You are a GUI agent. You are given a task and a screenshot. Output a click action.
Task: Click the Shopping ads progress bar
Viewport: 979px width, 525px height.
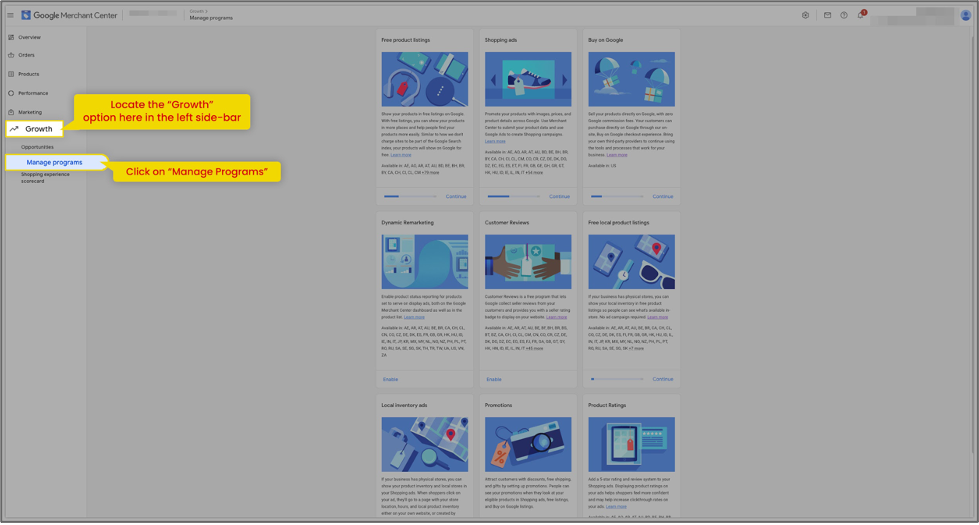click(513, 197)
